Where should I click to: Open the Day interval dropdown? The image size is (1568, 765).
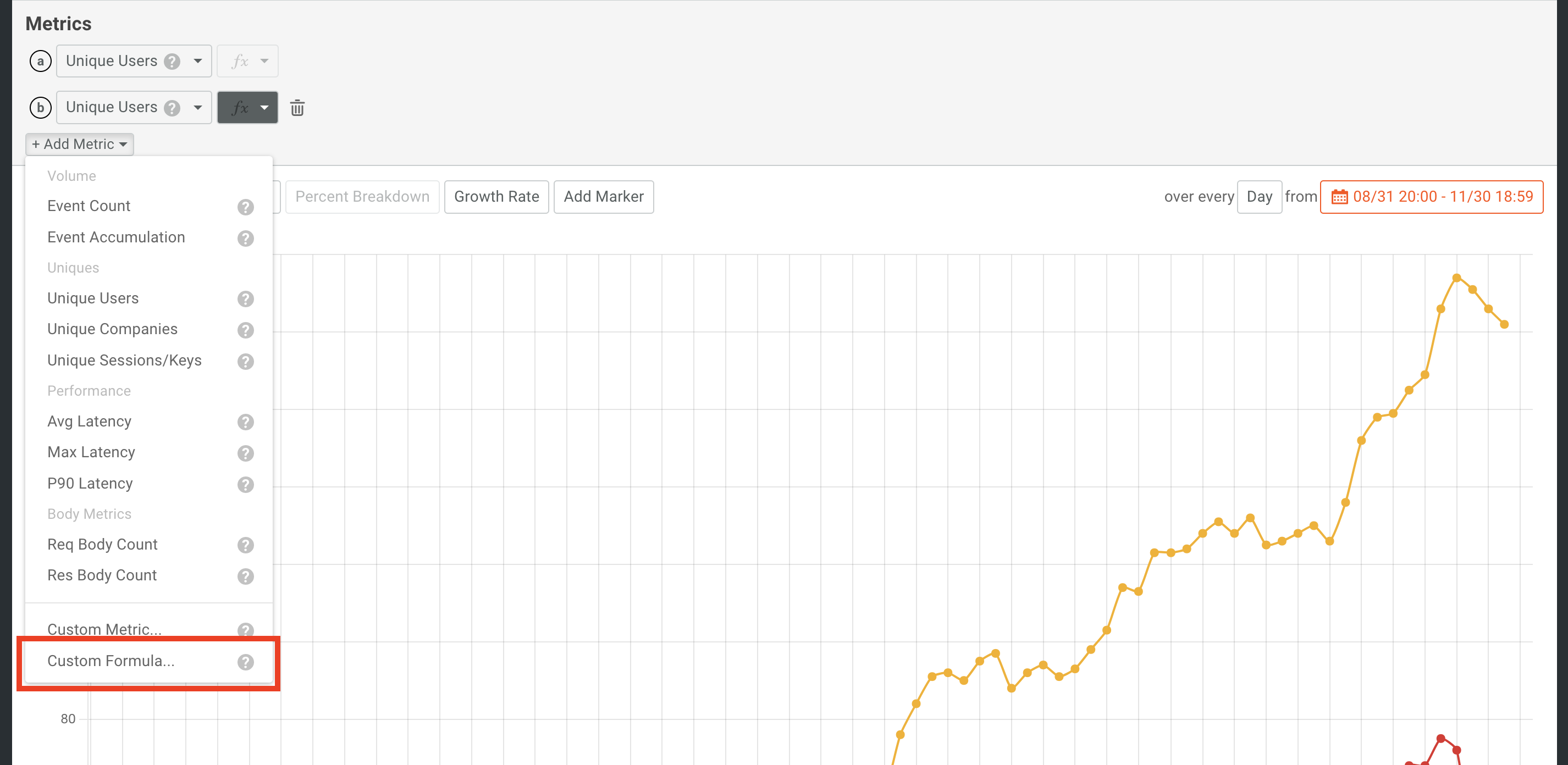point(1259,197)
